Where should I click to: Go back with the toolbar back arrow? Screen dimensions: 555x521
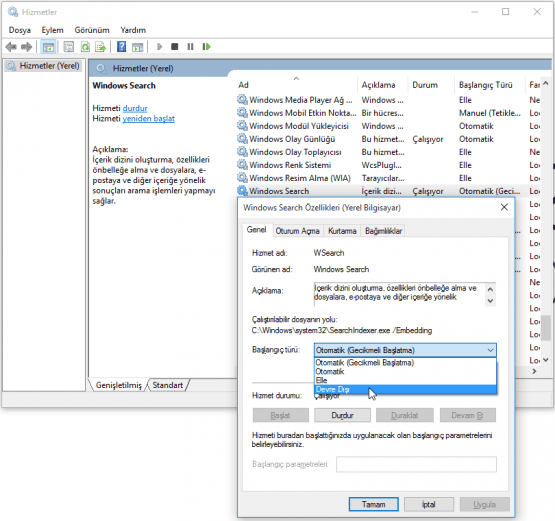(x=11, y=47)
